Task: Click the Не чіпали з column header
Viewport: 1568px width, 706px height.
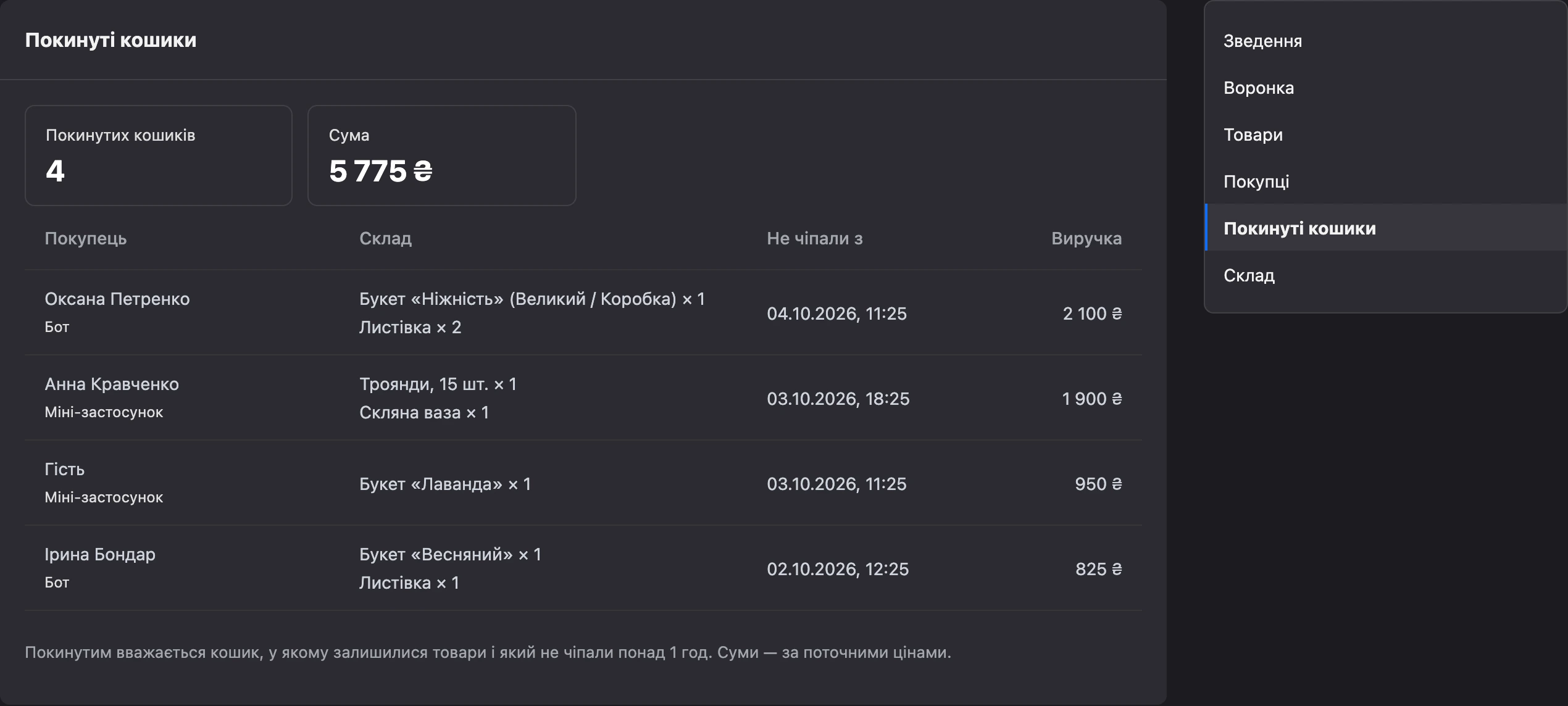Action: click(815, 238)
